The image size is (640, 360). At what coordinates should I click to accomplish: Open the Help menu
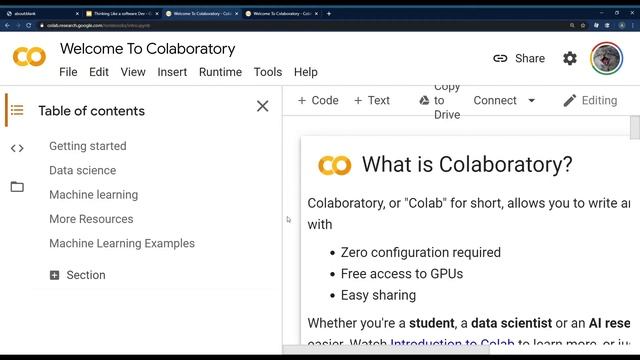coord(306,72)
